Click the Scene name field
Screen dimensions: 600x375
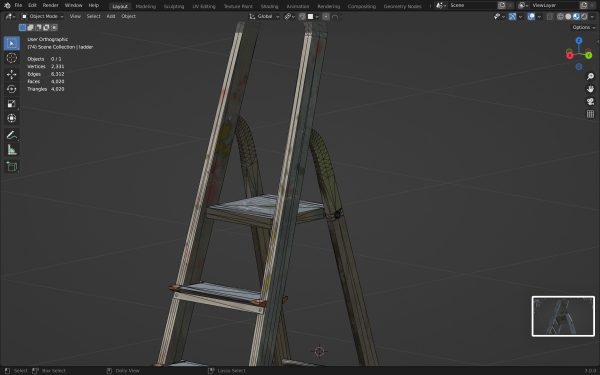coord(472,5)
